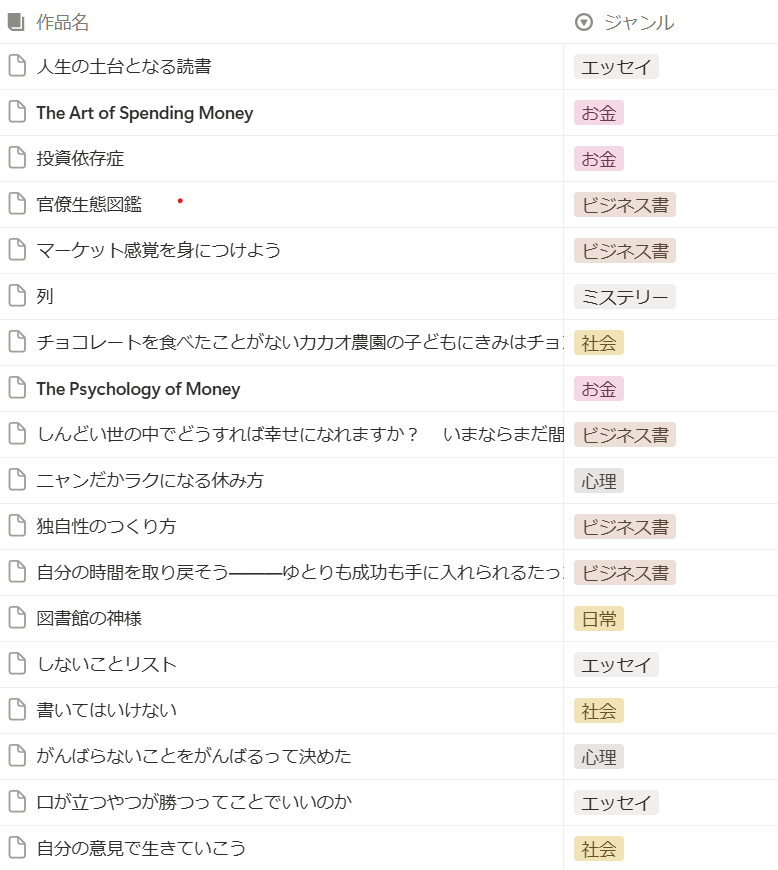Click the 社会 tag for 自分の意見で生きていこう
Image resolution: width=778 pixels, height=870 pixels.
(599, 849)
